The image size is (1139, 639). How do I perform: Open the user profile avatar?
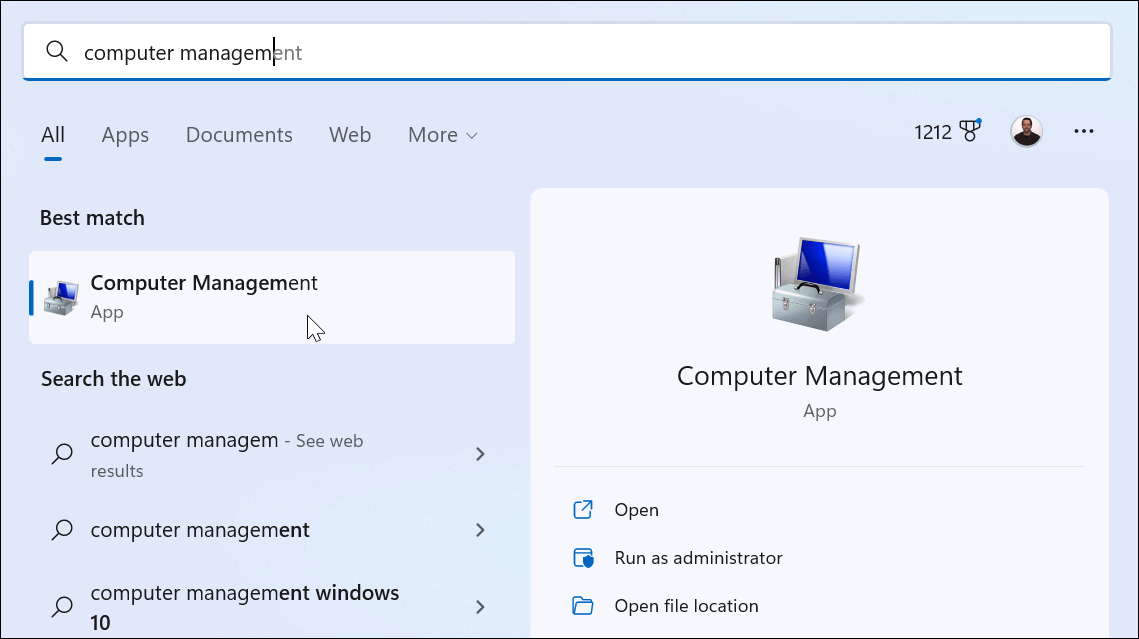1027,131
